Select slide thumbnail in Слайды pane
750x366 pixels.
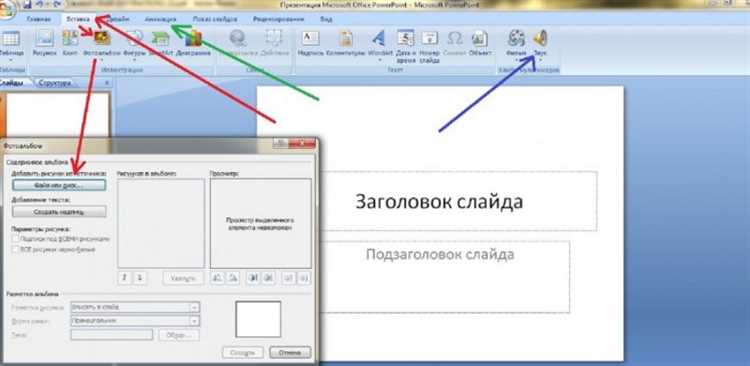click(x=57, y=115)
